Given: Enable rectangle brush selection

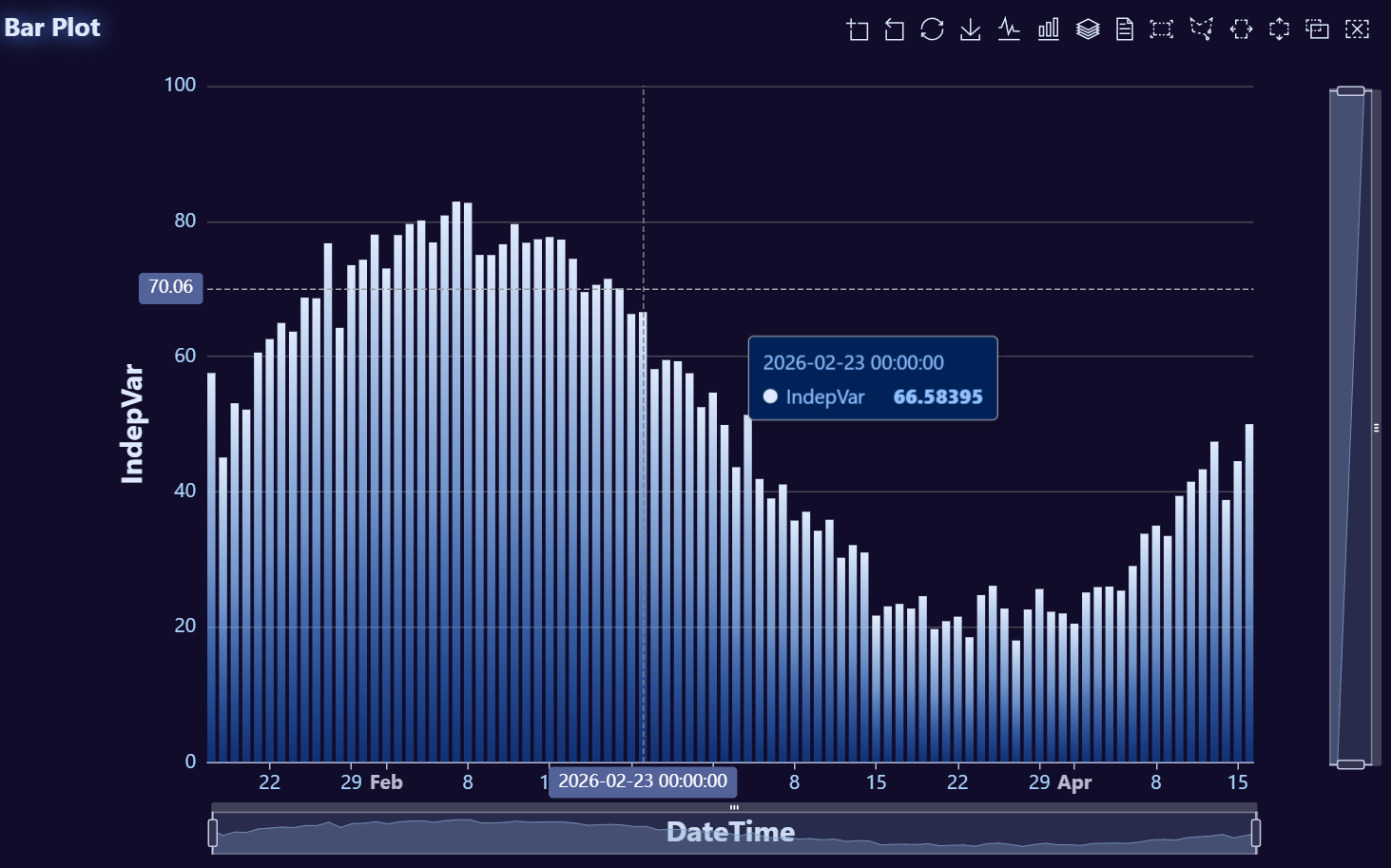Looking at the screenshot, I should (x=1162, y=29).
